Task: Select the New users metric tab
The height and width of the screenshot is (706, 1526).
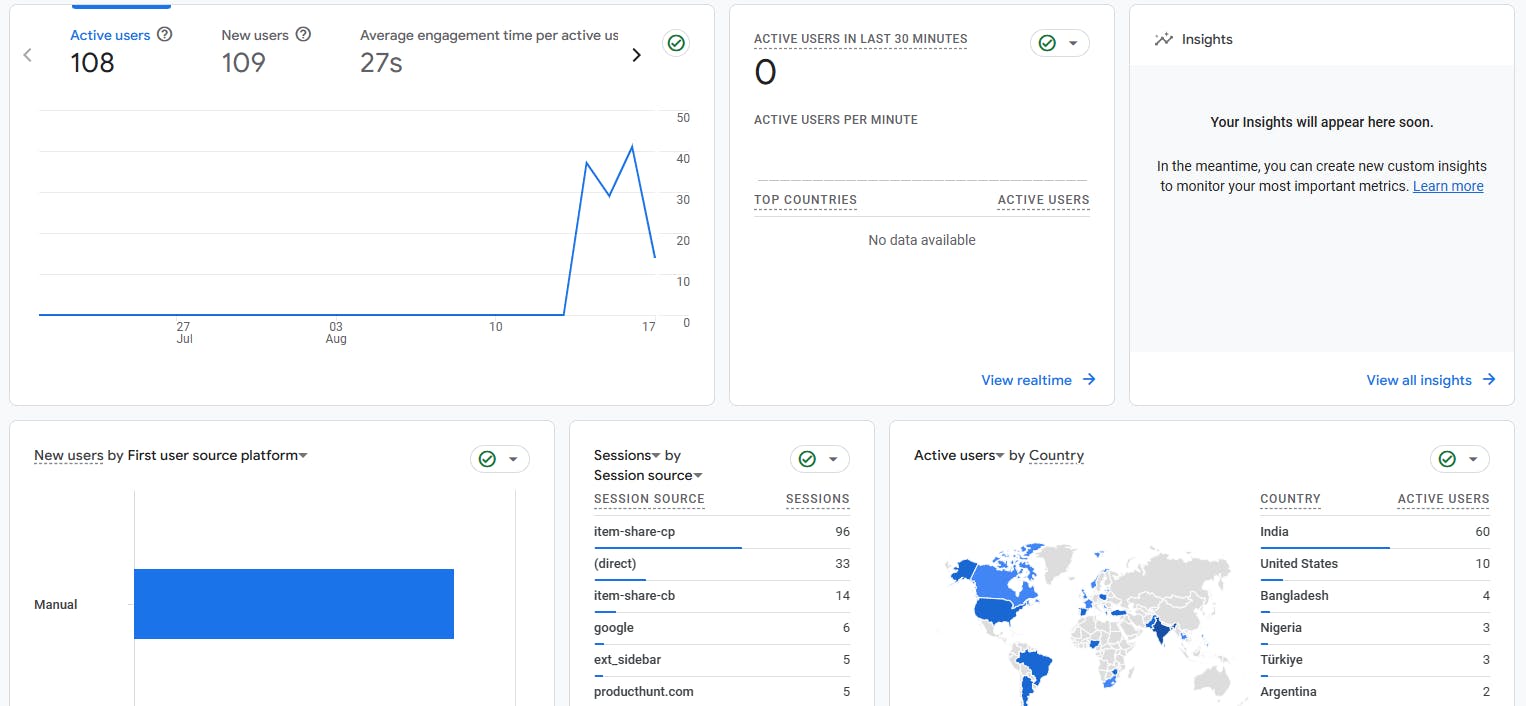Action: tap(266, 50)
